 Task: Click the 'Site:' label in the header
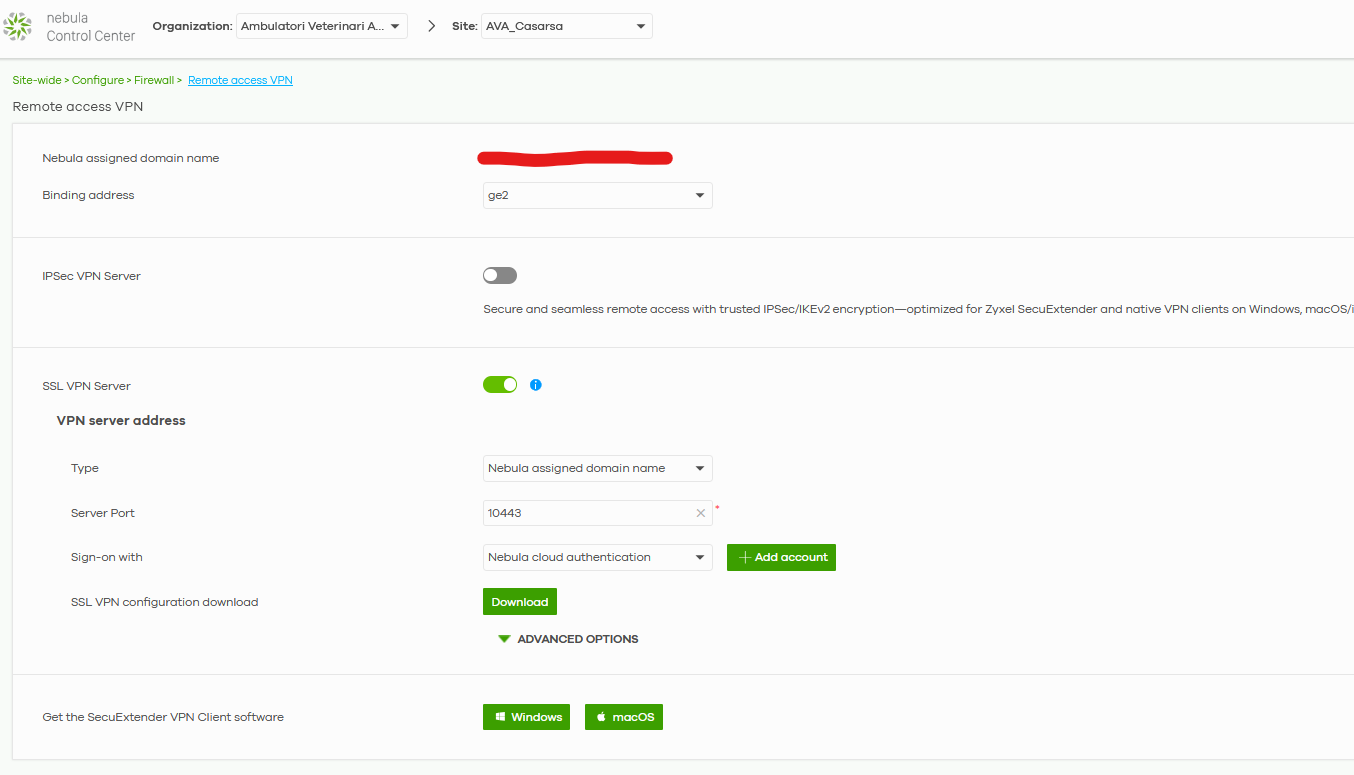(463, 26)
